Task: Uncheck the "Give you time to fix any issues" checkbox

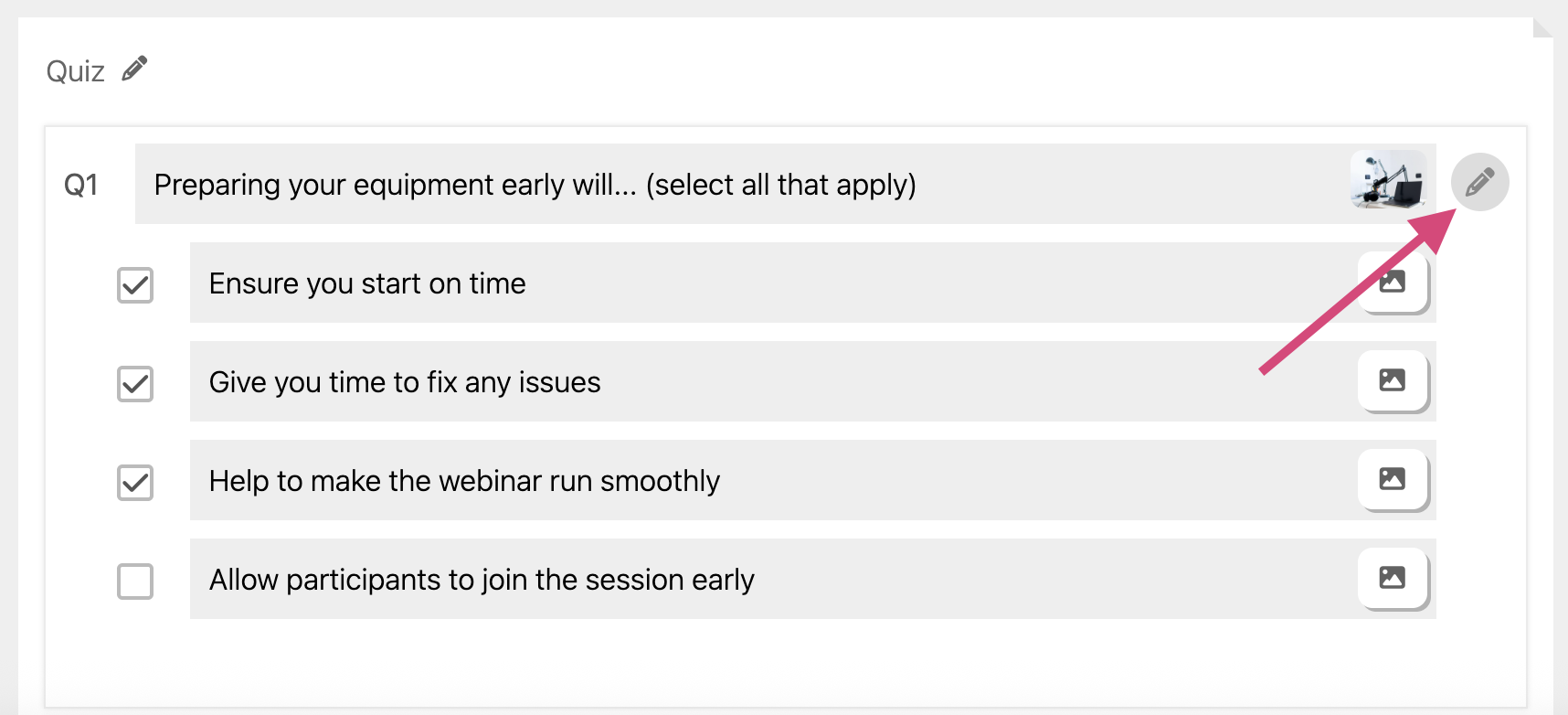Action: 135,384
